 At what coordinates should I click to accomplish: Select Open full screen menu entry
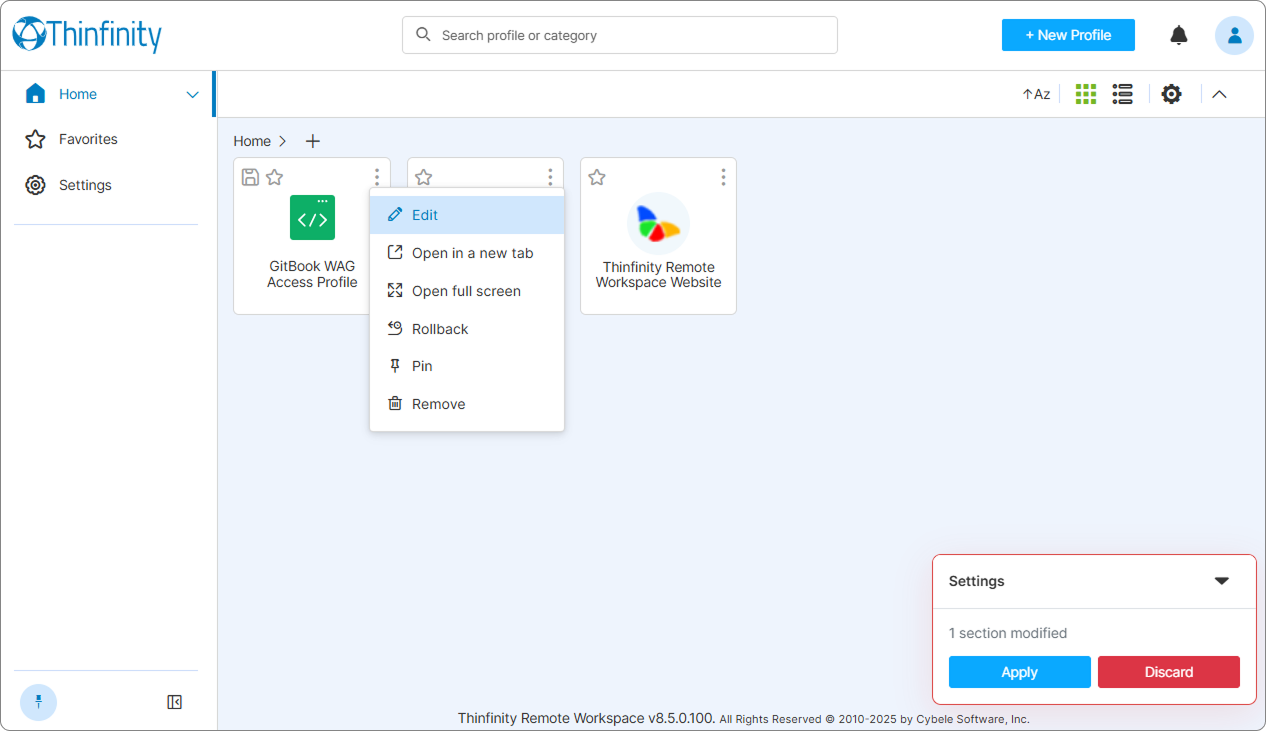[x=467, y=291]
